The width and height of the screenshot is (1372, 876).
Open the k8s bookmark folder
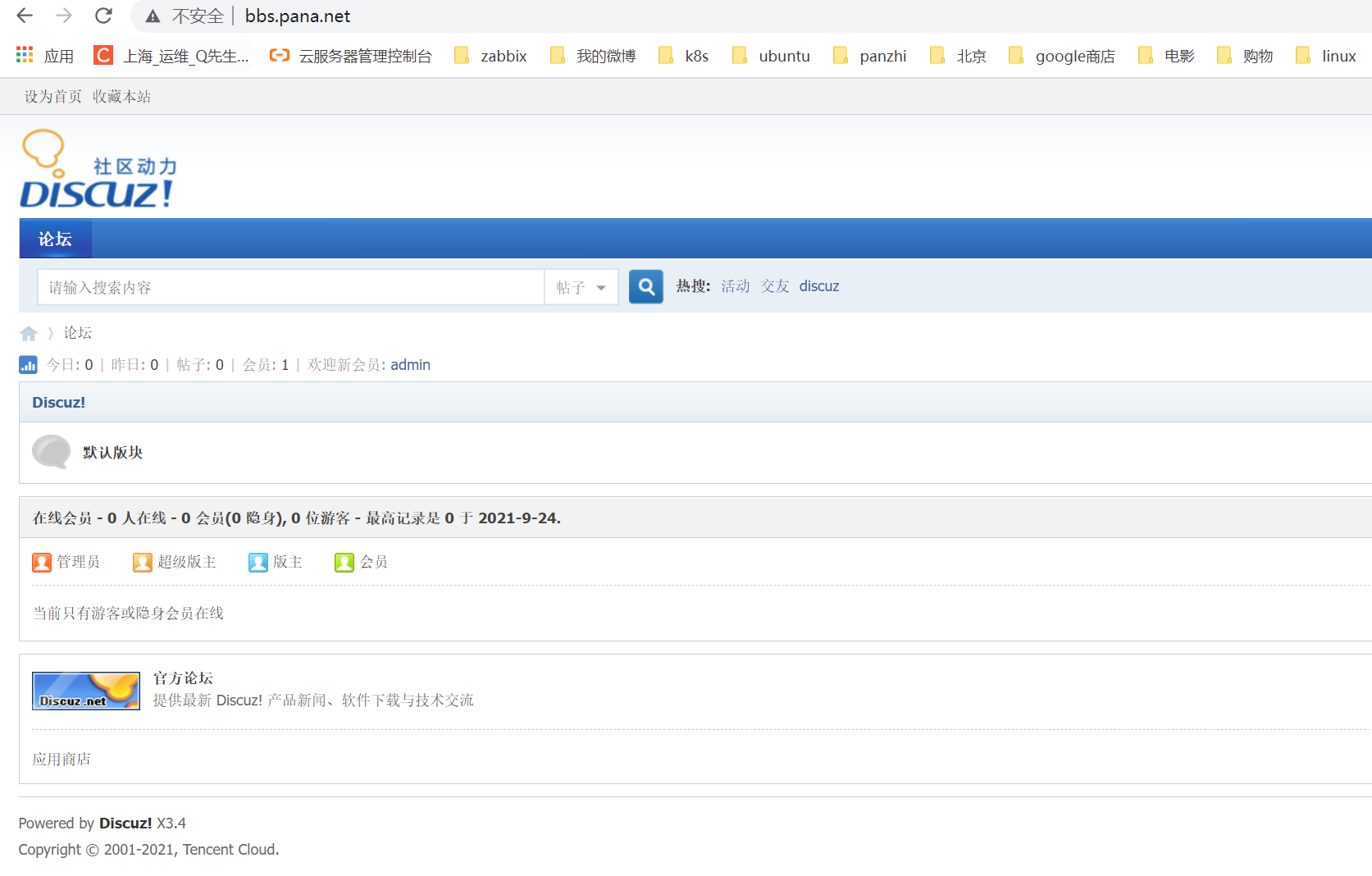(683, 56)
